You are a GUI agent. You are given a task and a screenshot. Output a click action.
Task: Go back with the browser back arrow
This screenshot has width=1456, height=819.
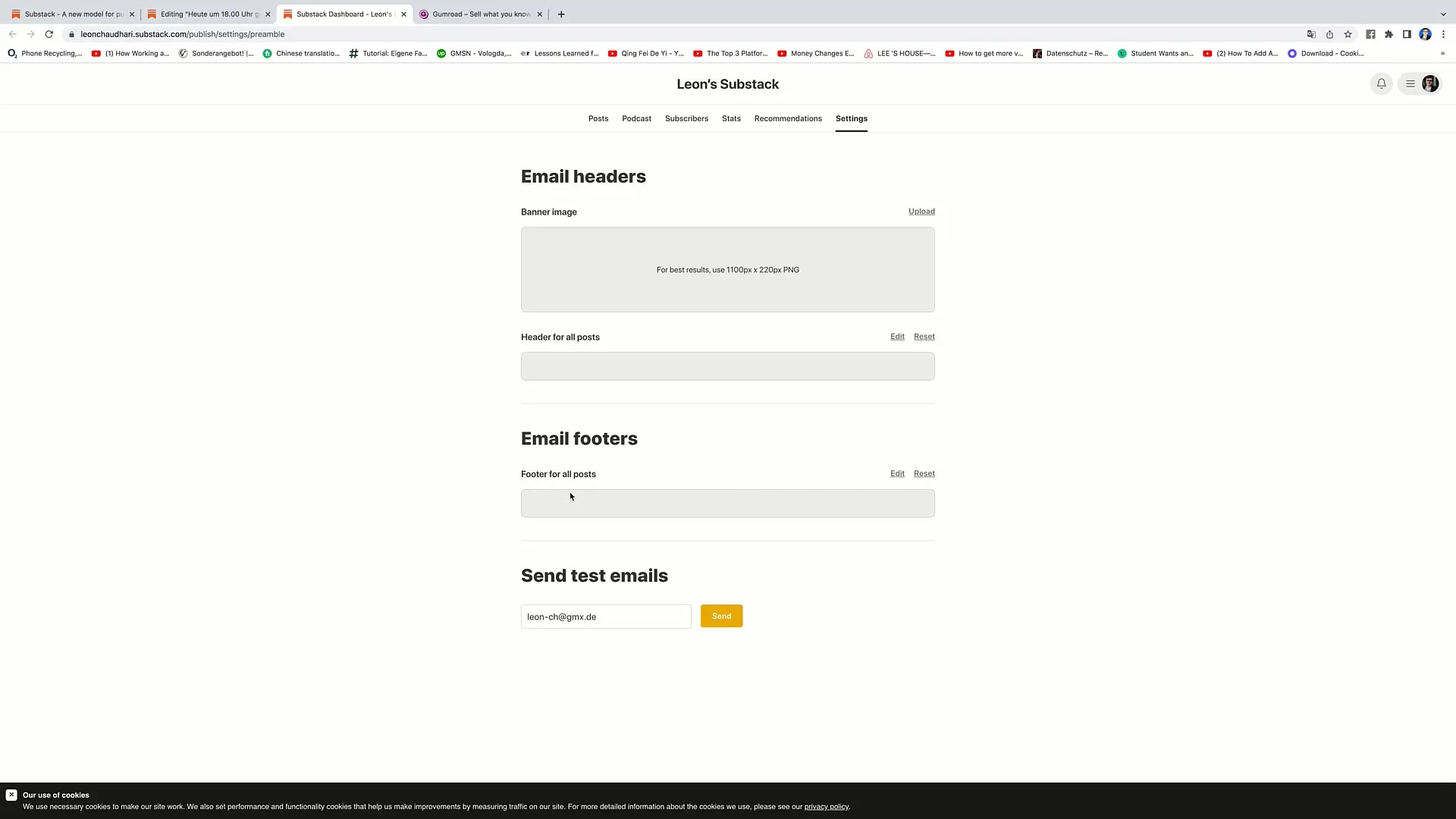[x=13, y=34]
